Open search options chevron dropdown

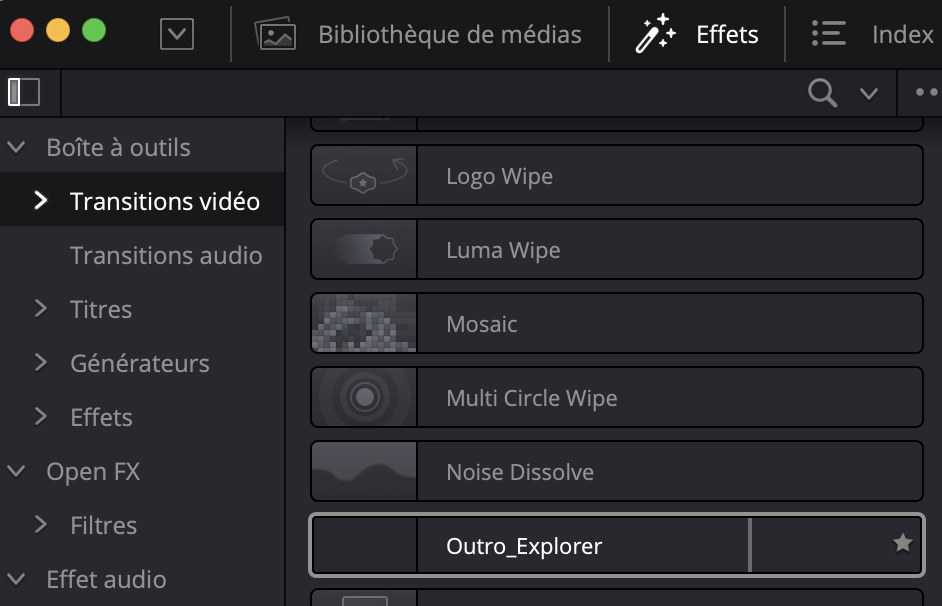click(868, 94)
